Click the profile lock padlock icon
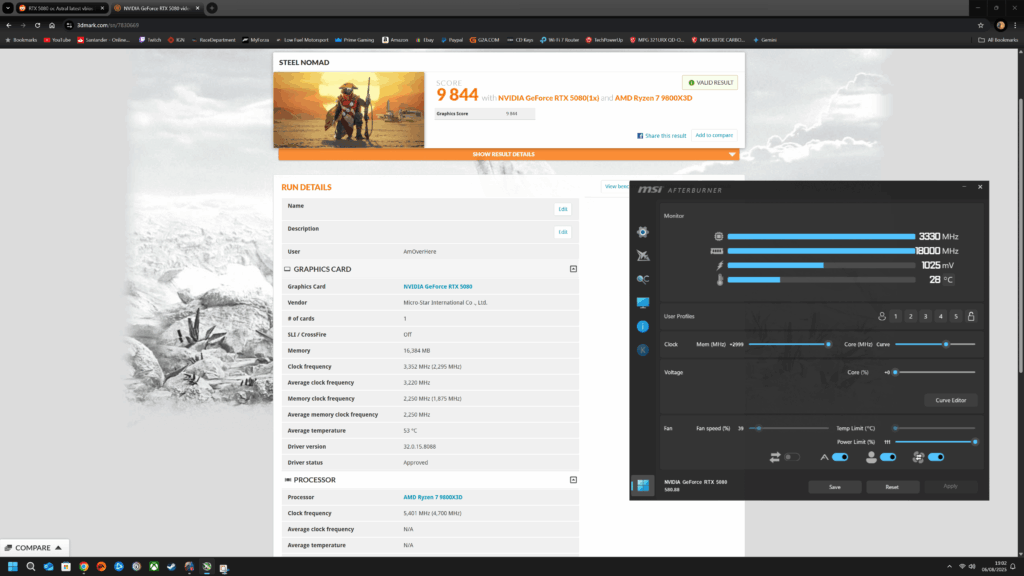The width and height of the screenshot is (1024, 576). tap(971, 316)
